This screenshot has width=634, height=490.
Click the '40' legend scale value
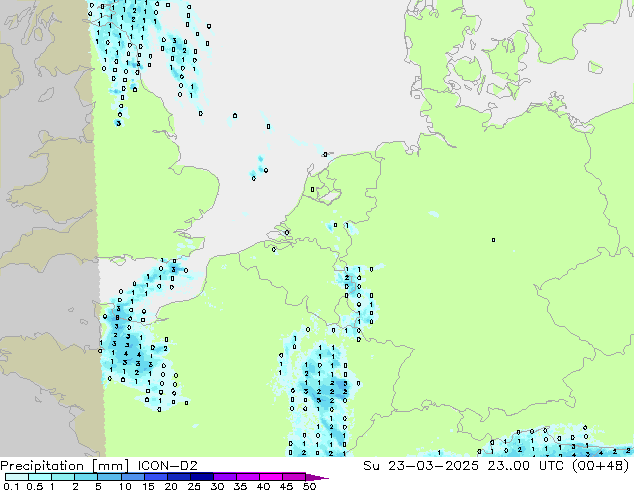(263, 486)
